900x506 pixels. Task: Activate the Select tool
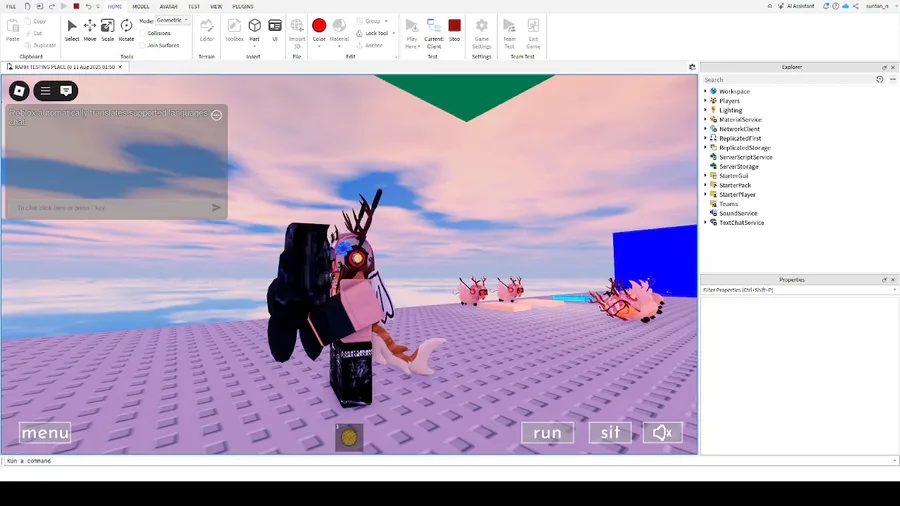tap(72, 30)
